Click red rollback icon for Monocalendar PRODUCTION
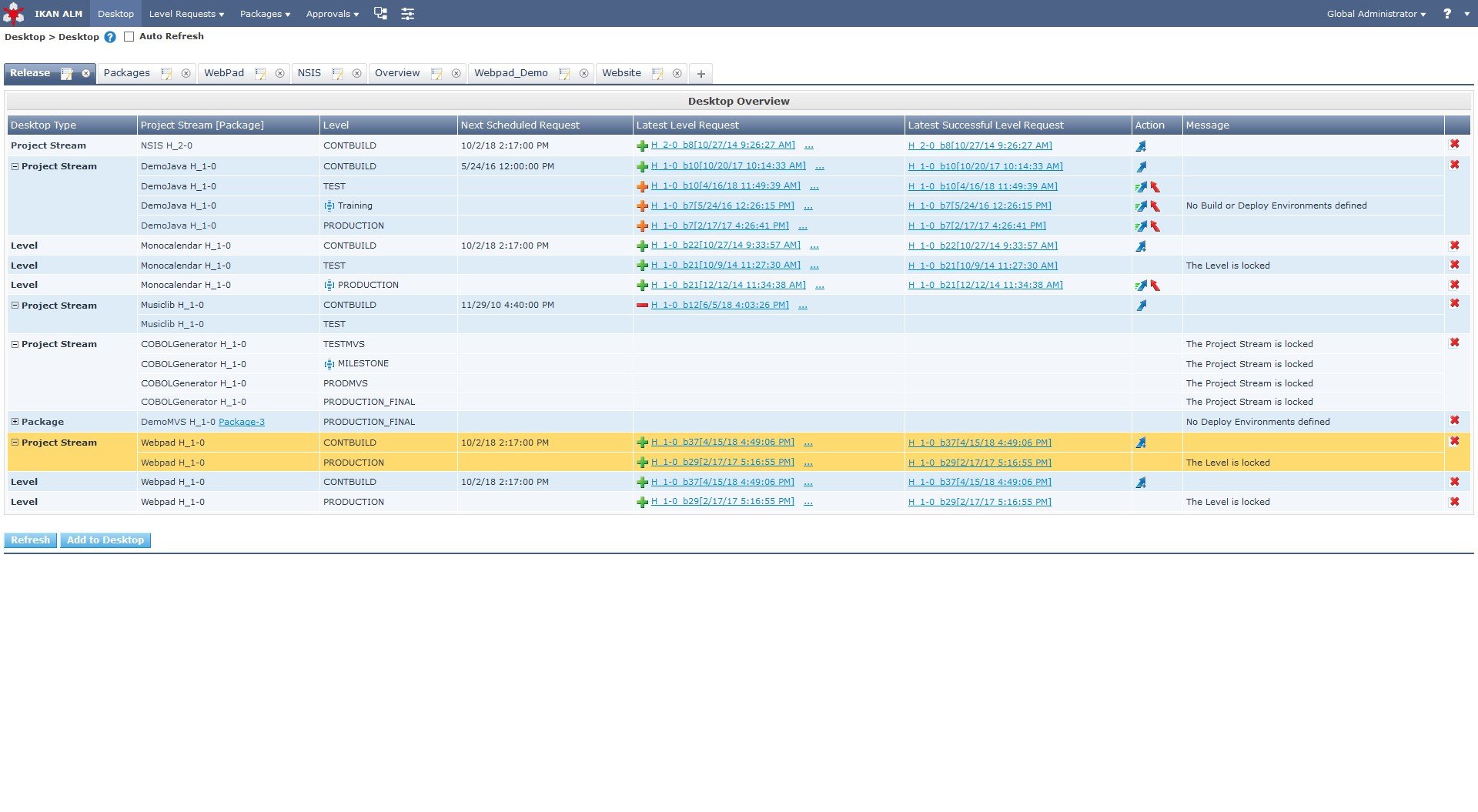Image resolution: width=1478 pixels, height=812 pixels. click(1155, 285)
